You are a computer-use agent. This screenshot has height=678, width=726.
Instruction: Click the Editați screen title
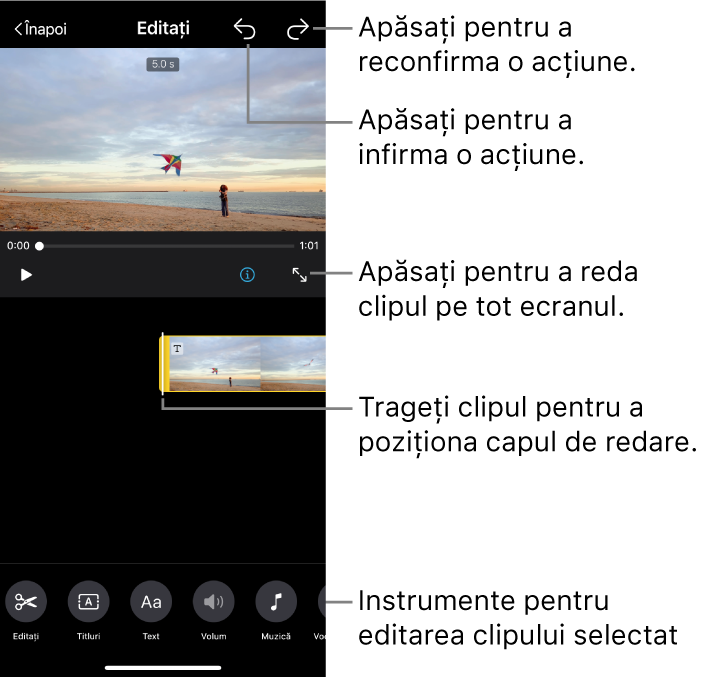pyautogui.click(x=163, y=29)
